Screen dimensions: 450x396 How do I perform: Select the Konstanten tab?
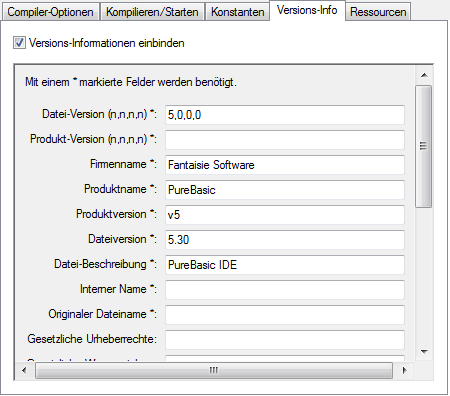[x=237, y=12]
